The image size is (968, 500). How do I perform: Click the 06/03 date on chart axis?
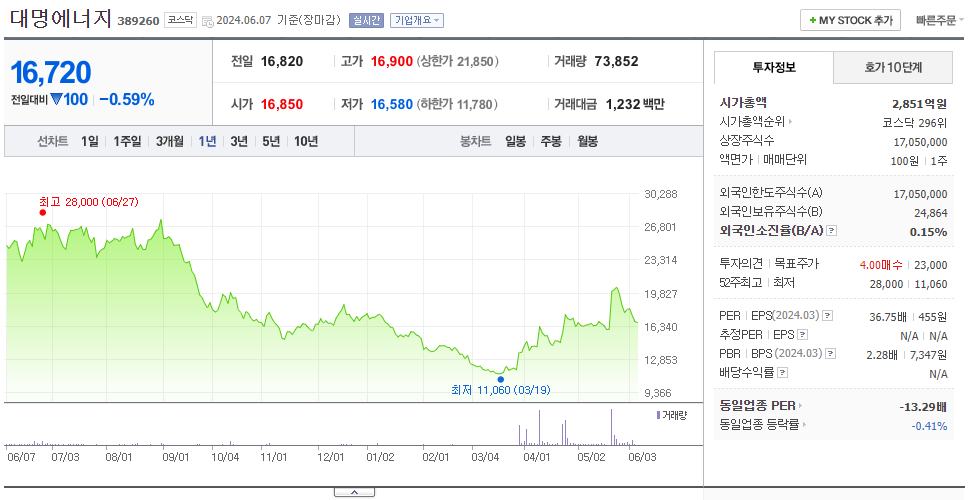[642, 457]
